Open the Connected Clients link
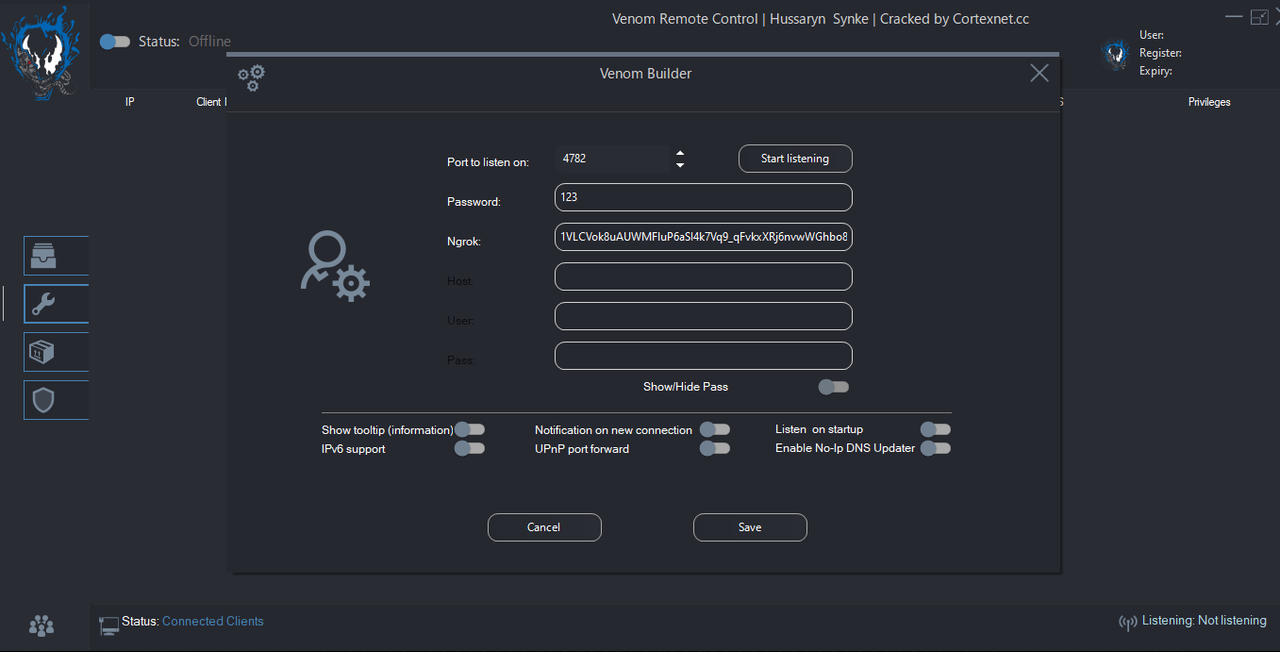 [213, 621]
